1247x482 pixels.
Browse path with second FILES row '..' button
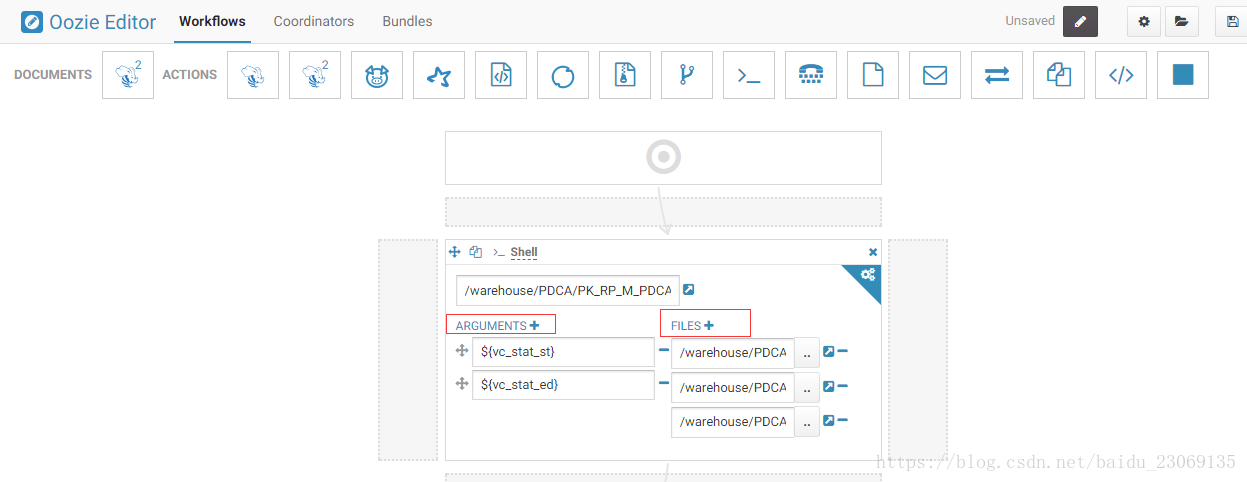pyautogui.click(x=807, y=388)
